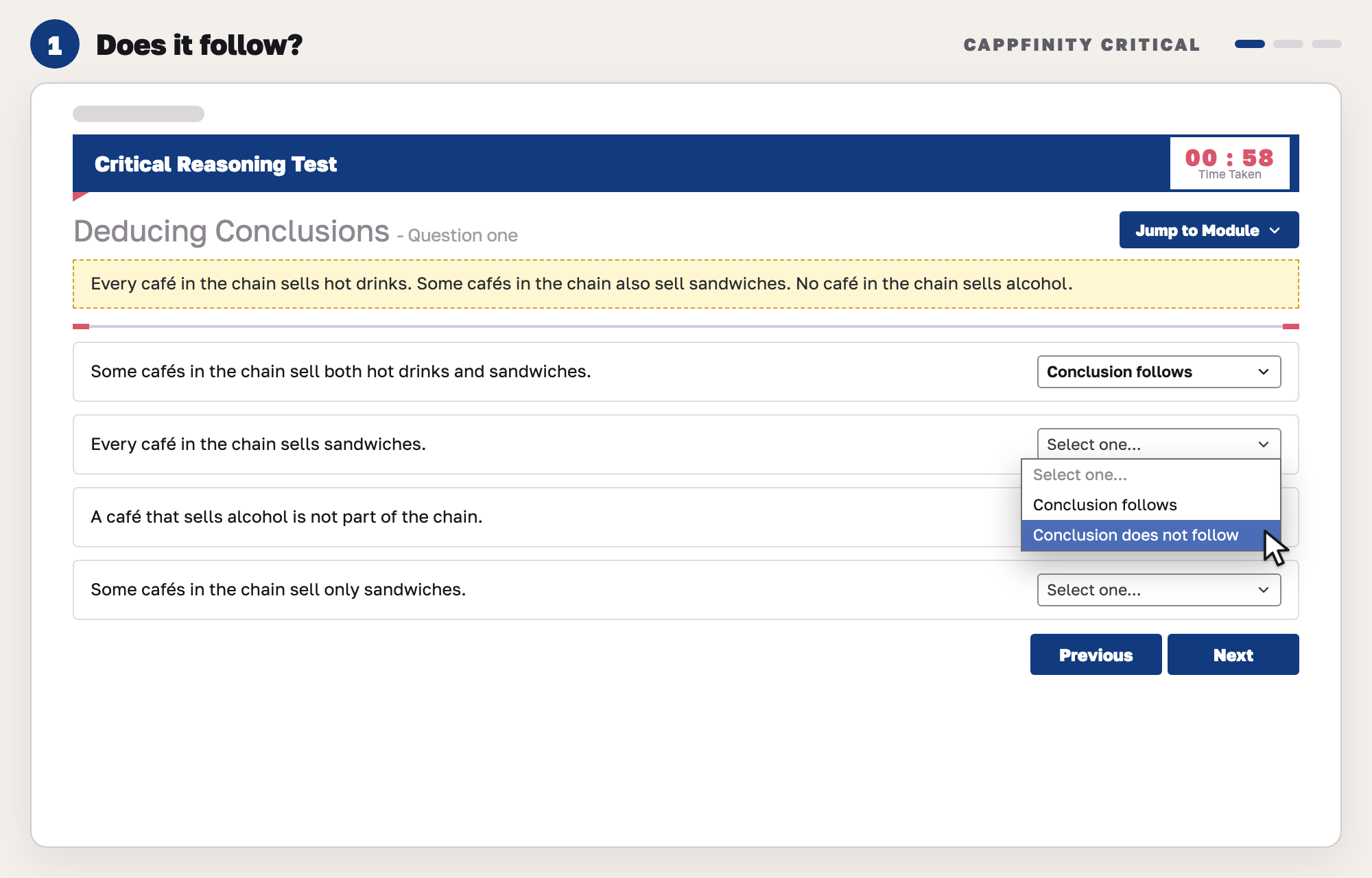Click the horizontal divider progress line

[x=685, y=327]
